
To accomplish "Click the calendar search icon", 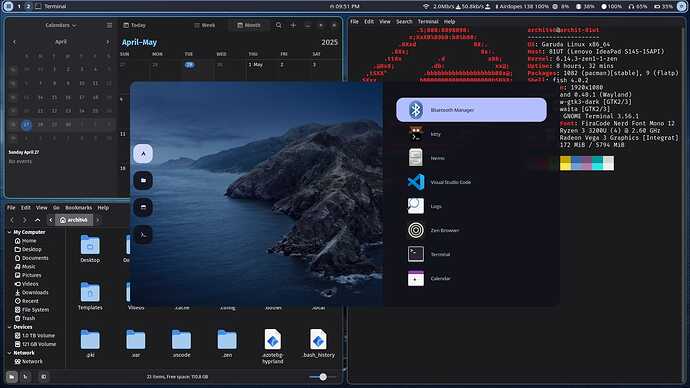I will (x=279, y=26).
